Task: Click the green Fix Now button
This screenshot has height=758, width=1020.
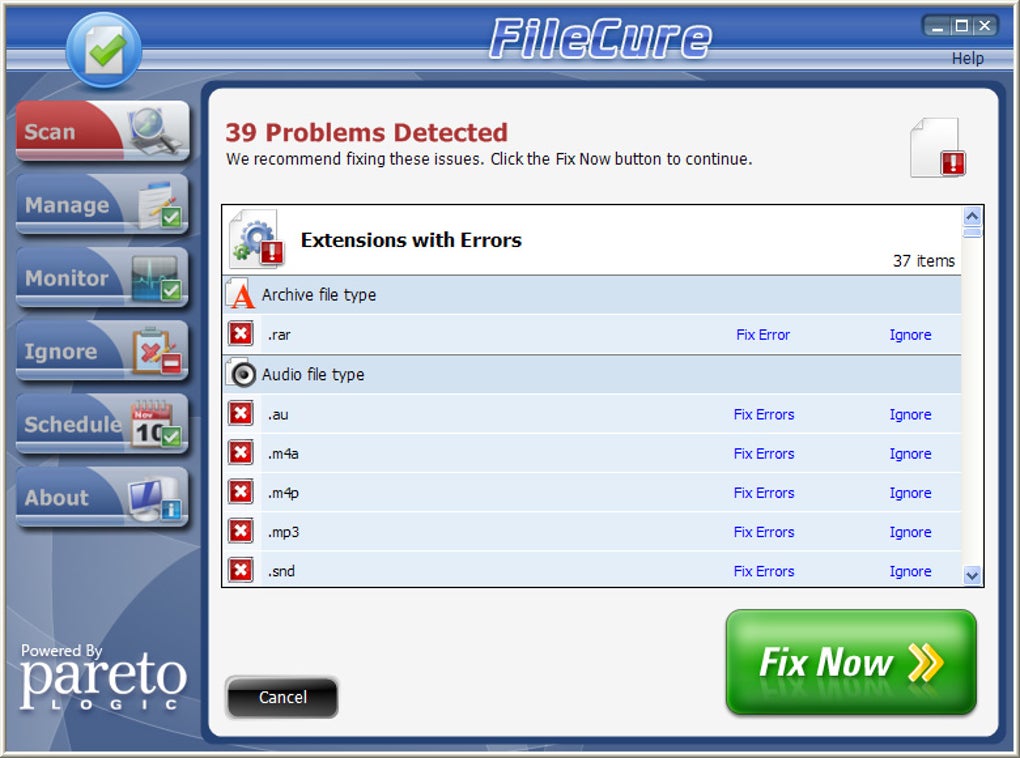Action: pyautogui.click(x=851, y=662)
